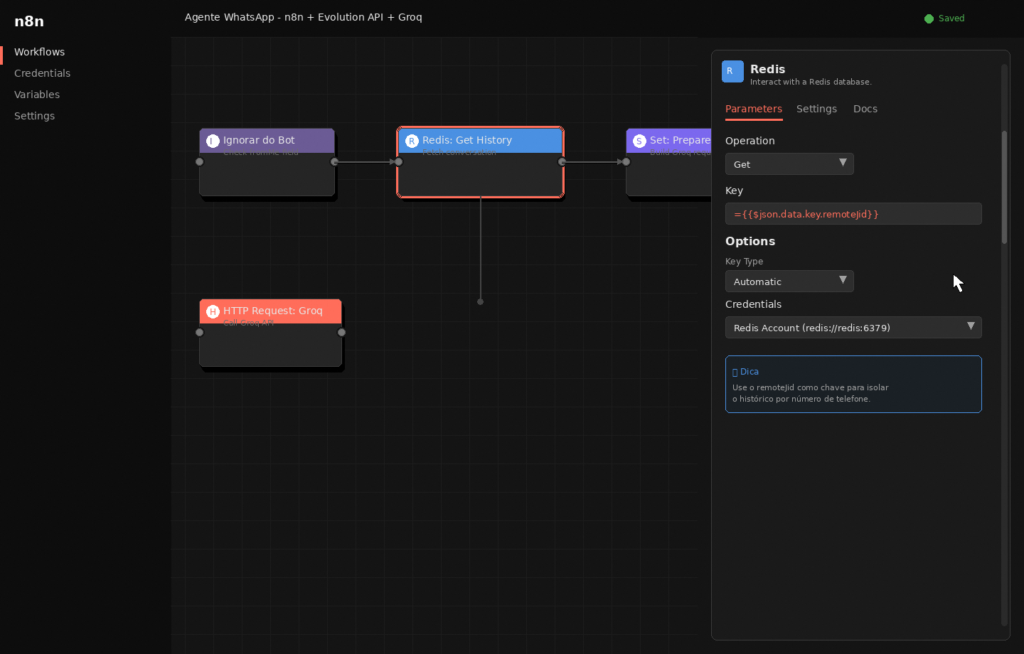Click output connector of Ignorar do Bot node
1024x654 pixels.
click(x=334, y=162)
